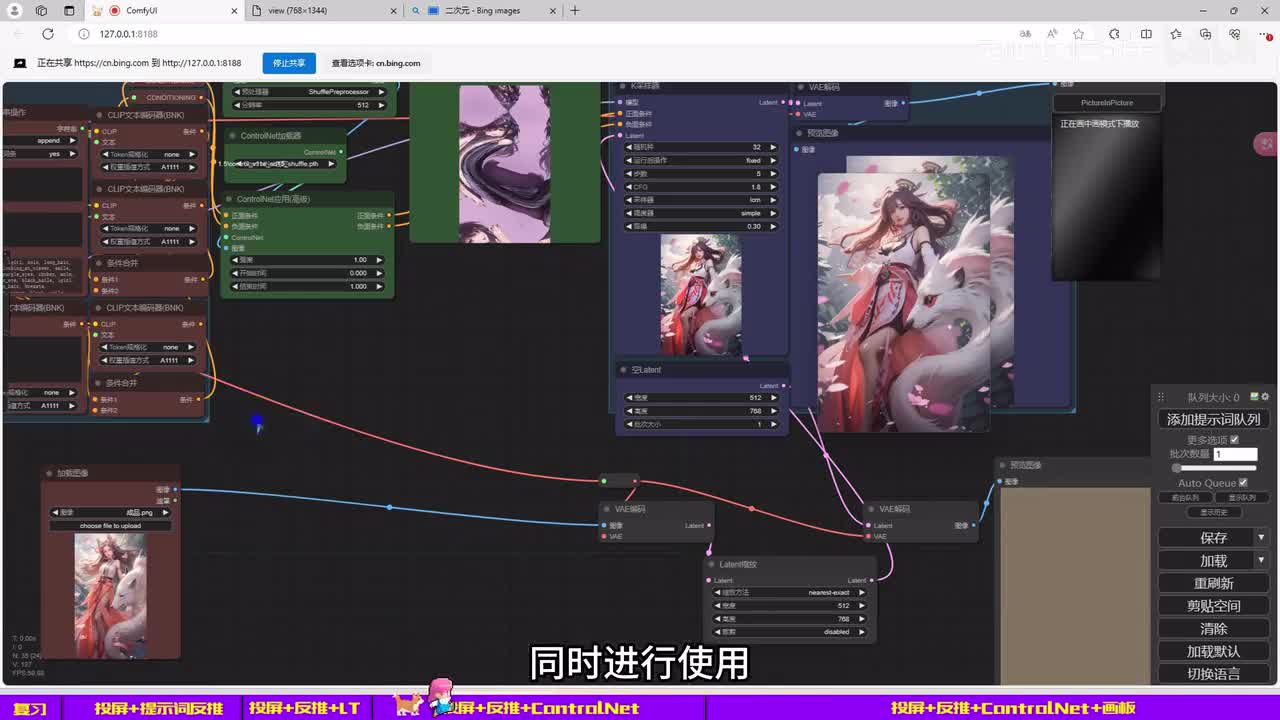Switch to the 二次元 Bing images tab

click(483, 11)
